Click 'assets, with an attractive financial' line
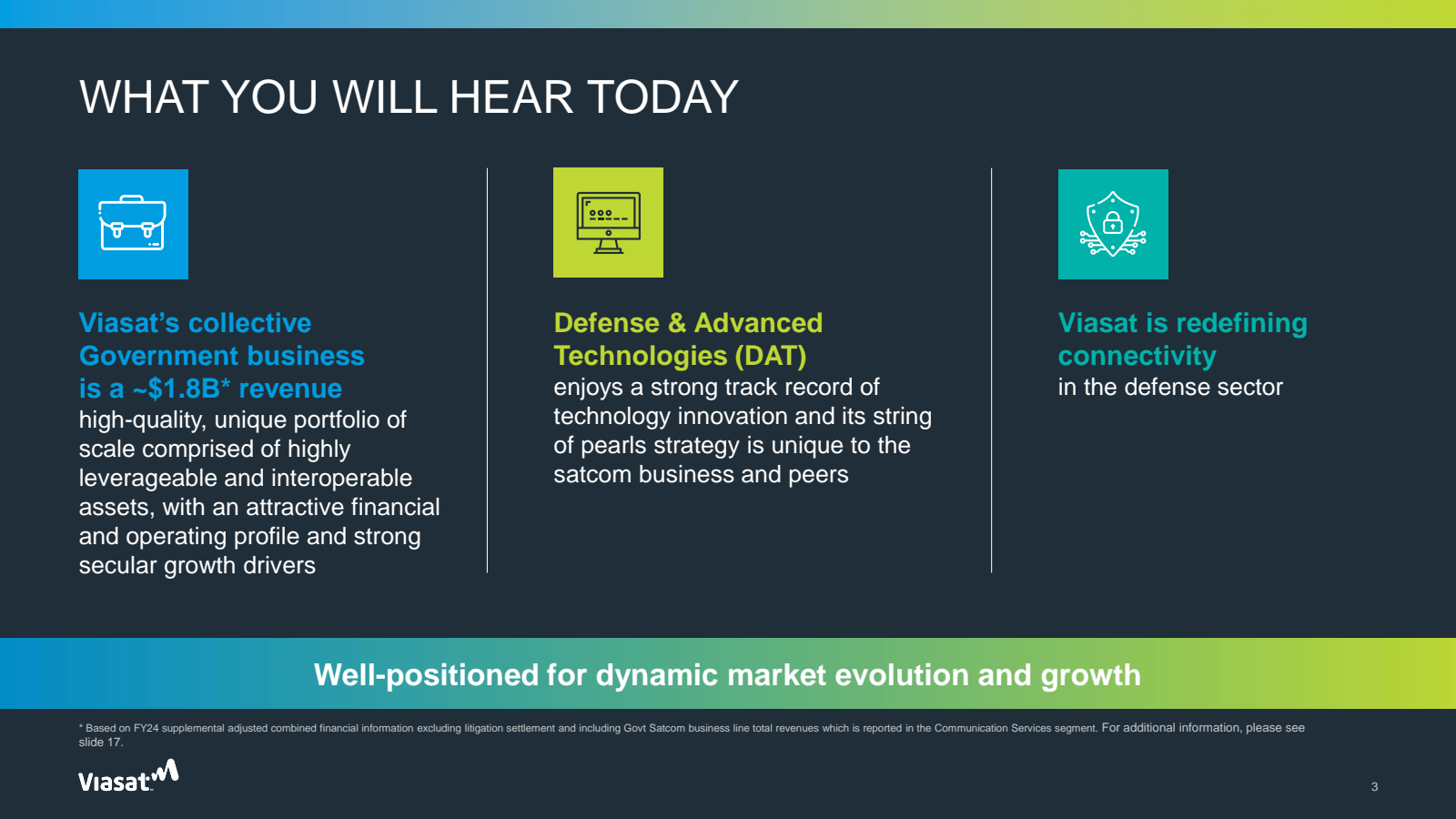Viewport: 1456px width, 819px height. 259,507
